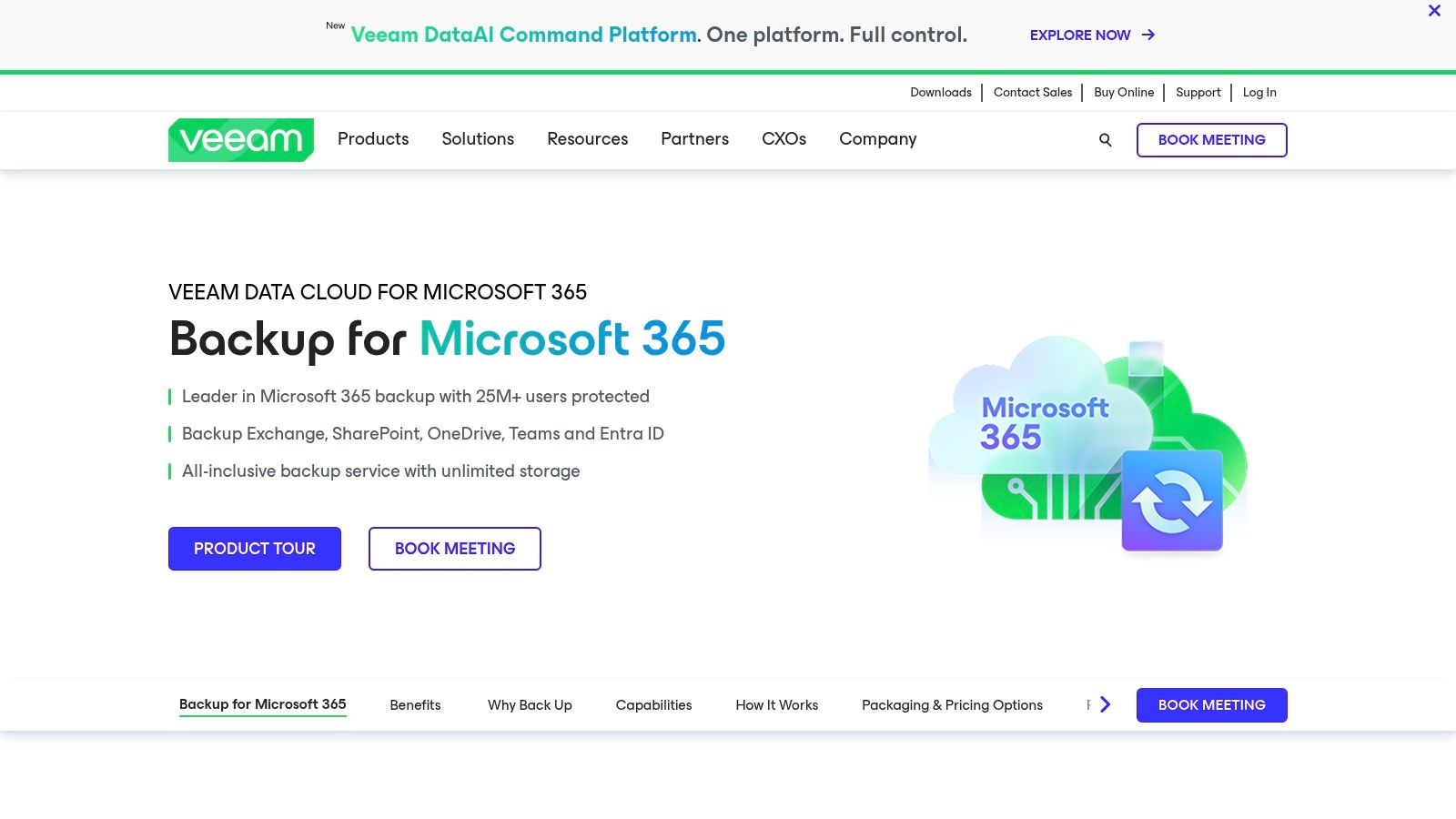Click 'VEEAM DATA CLOUD FOR MICROSOFT 365' subtitle
Viewport: 1456px width, 819px height.
point(378,292)
